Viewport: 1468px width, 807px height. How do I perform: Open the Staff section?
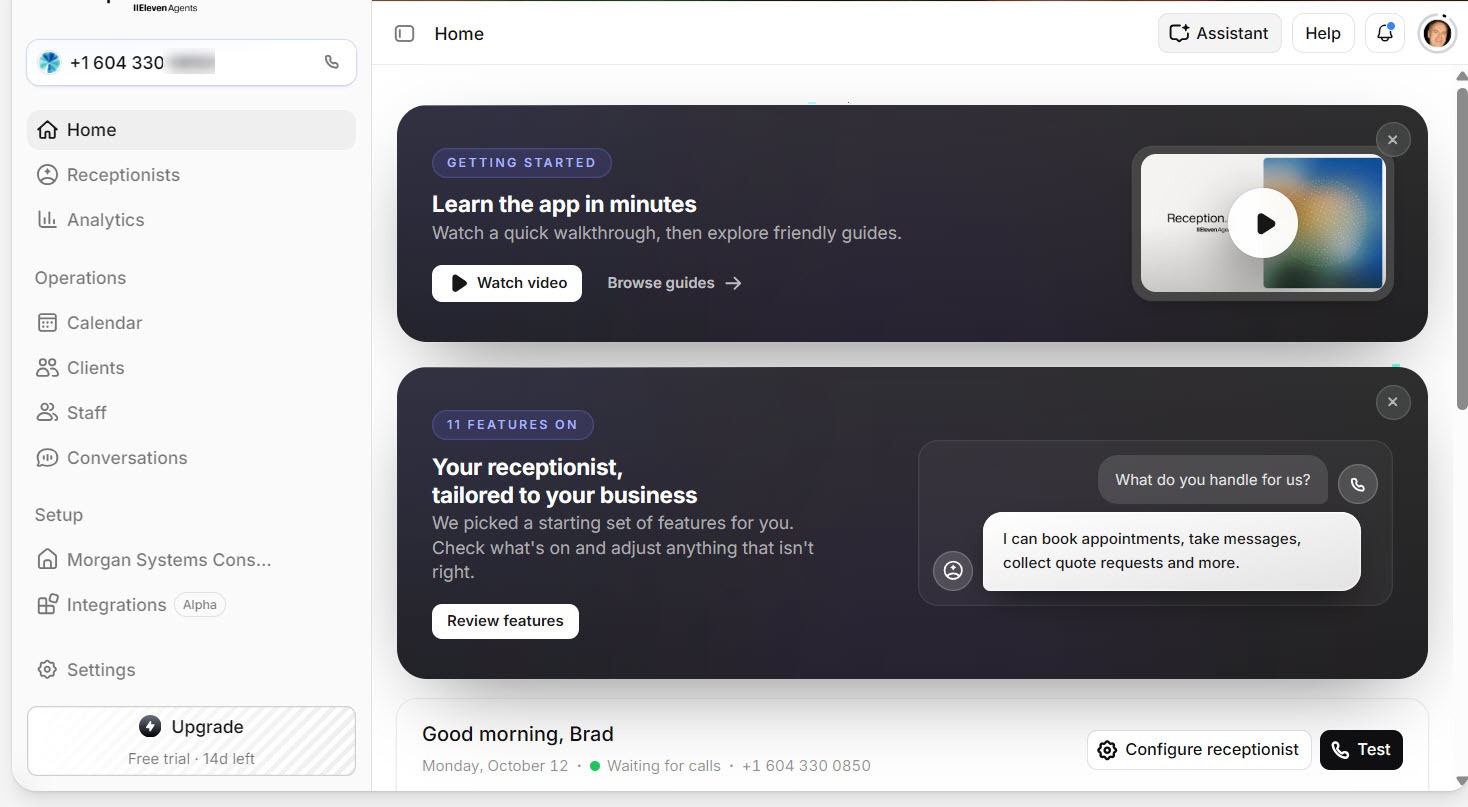191,413
